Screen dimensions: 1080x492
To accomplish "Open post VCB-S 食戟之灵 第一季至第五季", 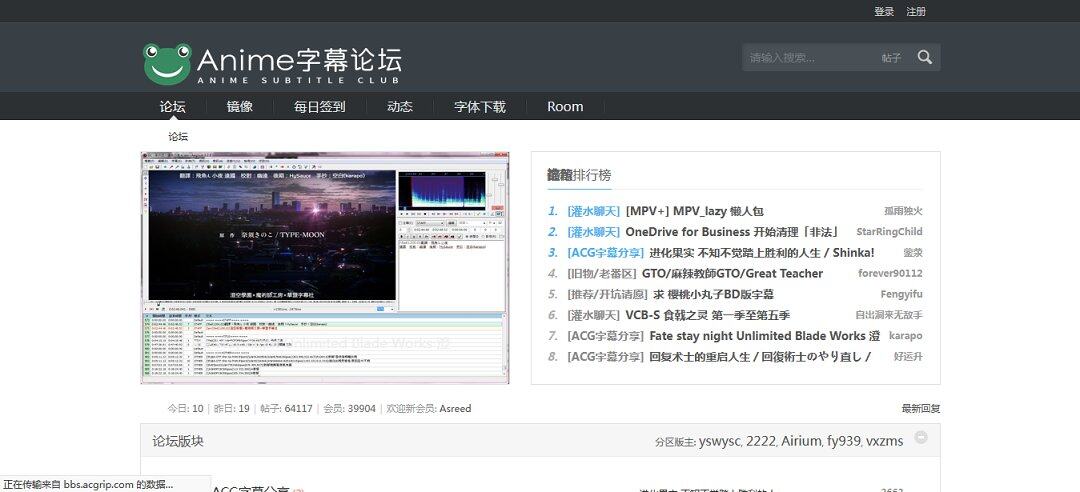I will click(x=707, y=315).
